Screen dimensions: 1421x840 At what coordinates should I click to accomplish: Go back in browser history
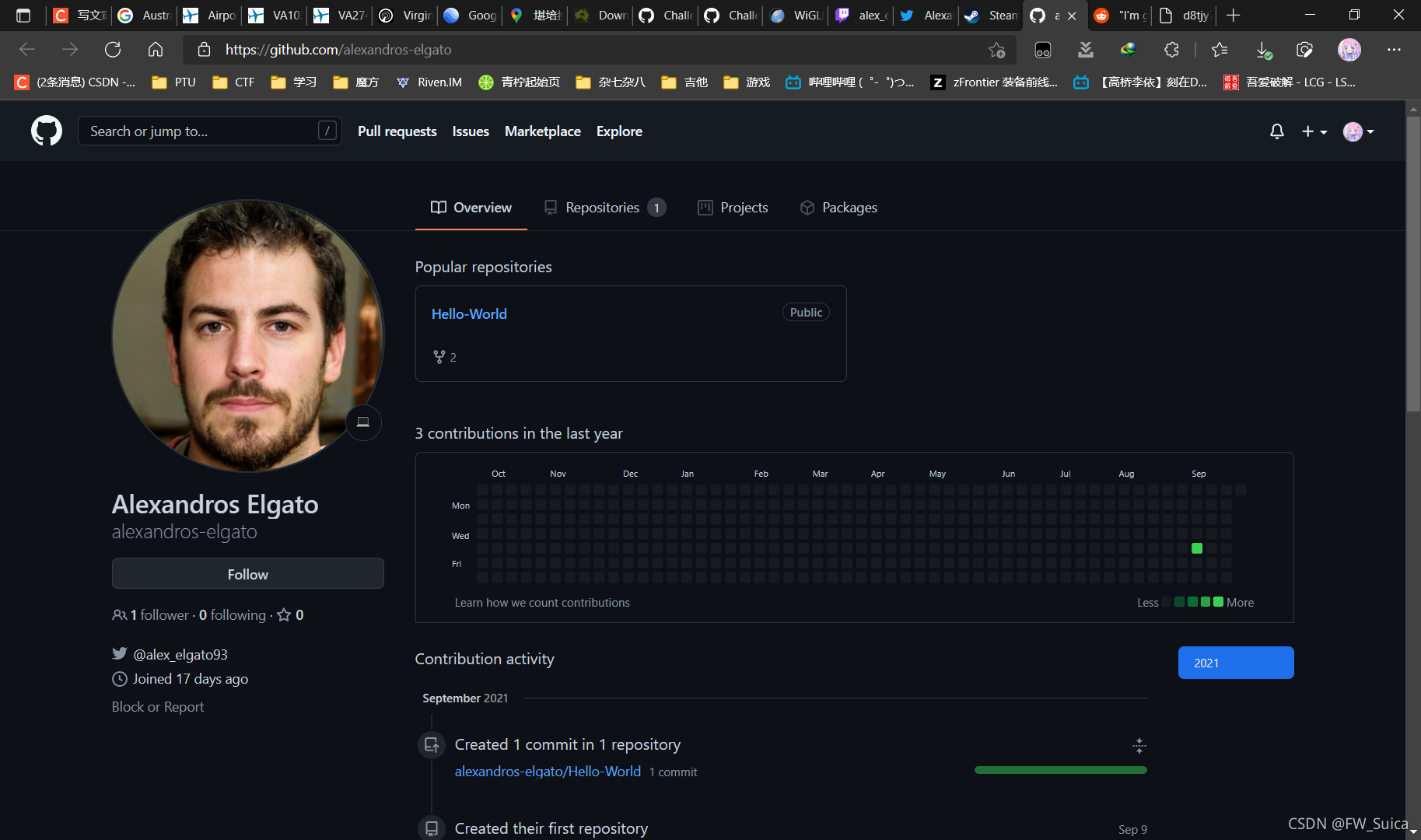tap(27, 50)
